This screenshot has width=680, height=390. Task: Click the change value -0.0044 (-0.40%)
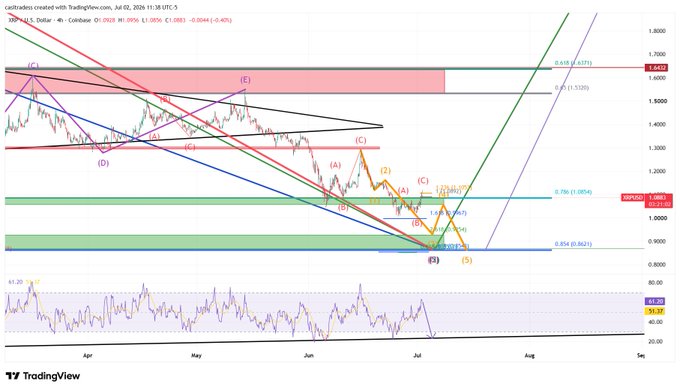(211, 20)
